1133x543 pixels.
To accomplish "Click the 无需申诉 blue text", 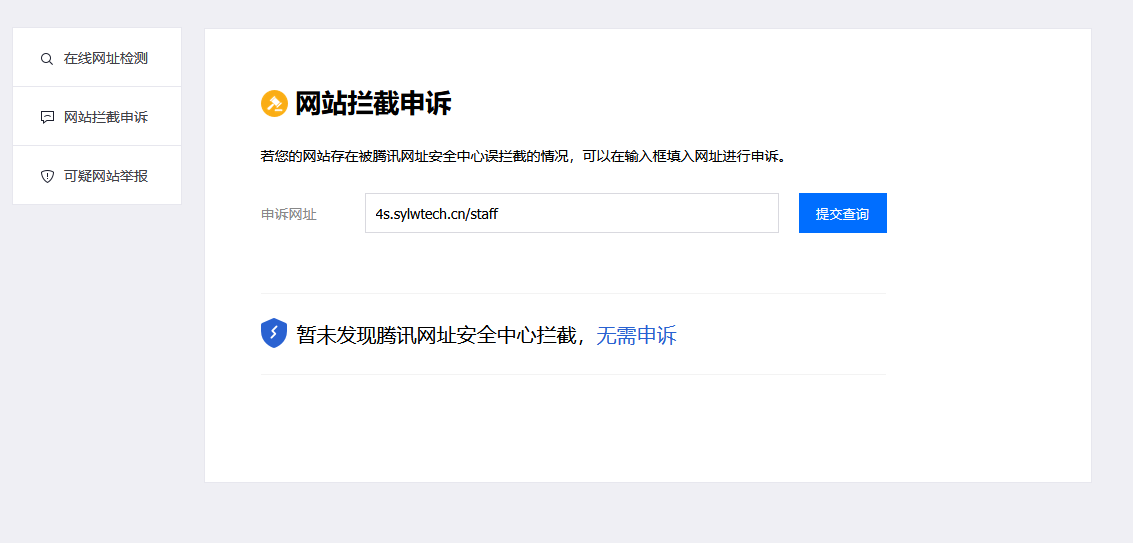I will 637,335.
